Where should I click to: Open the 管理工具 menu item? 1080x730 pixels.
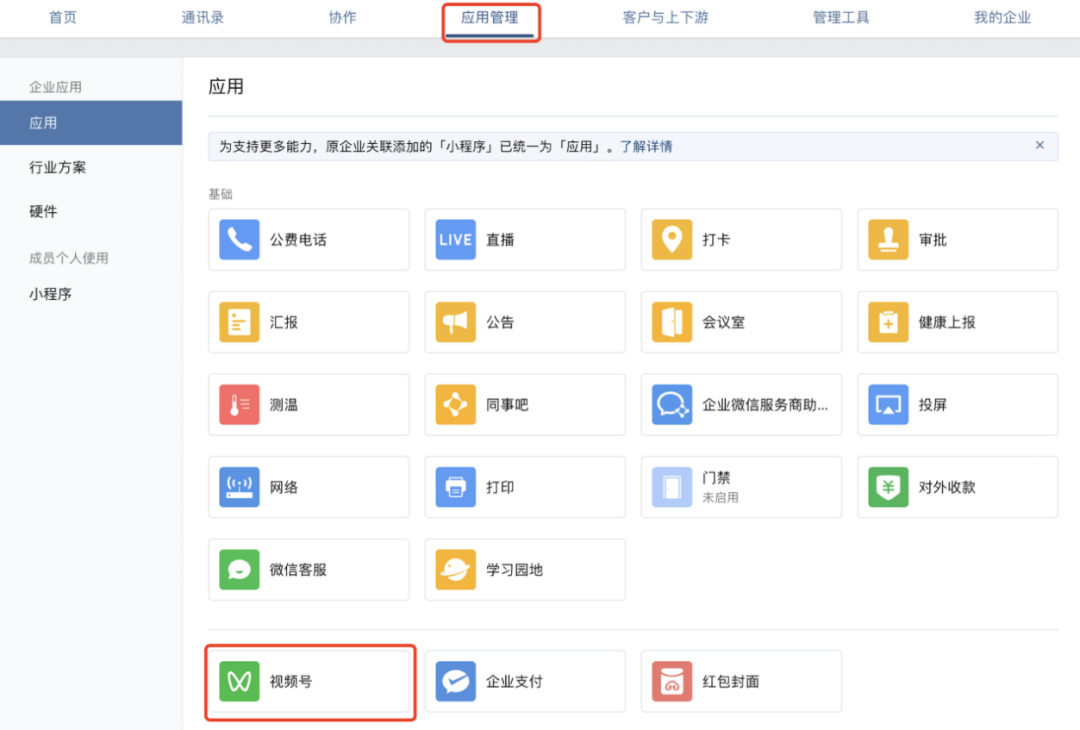[840, 17]
